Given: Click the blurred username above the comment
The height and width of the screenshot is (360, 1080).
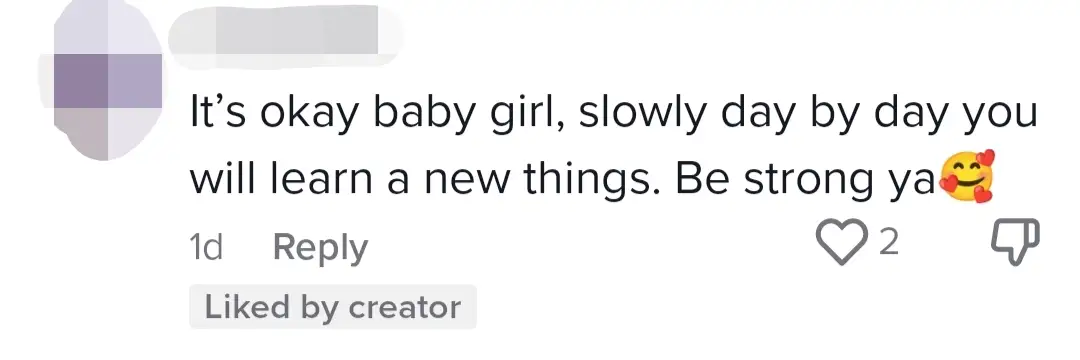Looking at the screenshot, I should [x=284, y=29].
